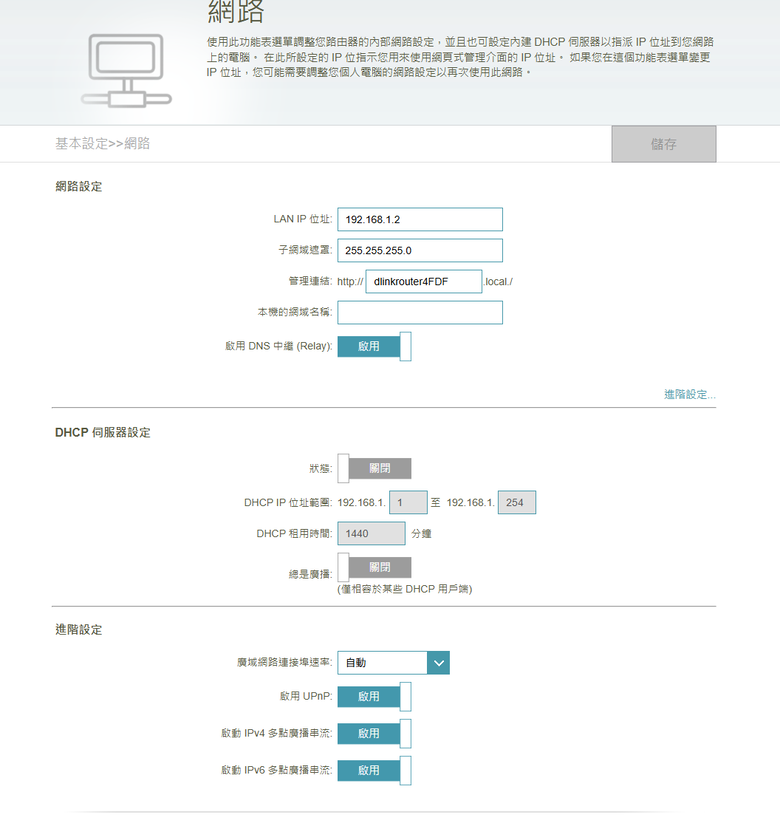
Task: Click the network computer icon in header
Action: click(x=126, y=71)
